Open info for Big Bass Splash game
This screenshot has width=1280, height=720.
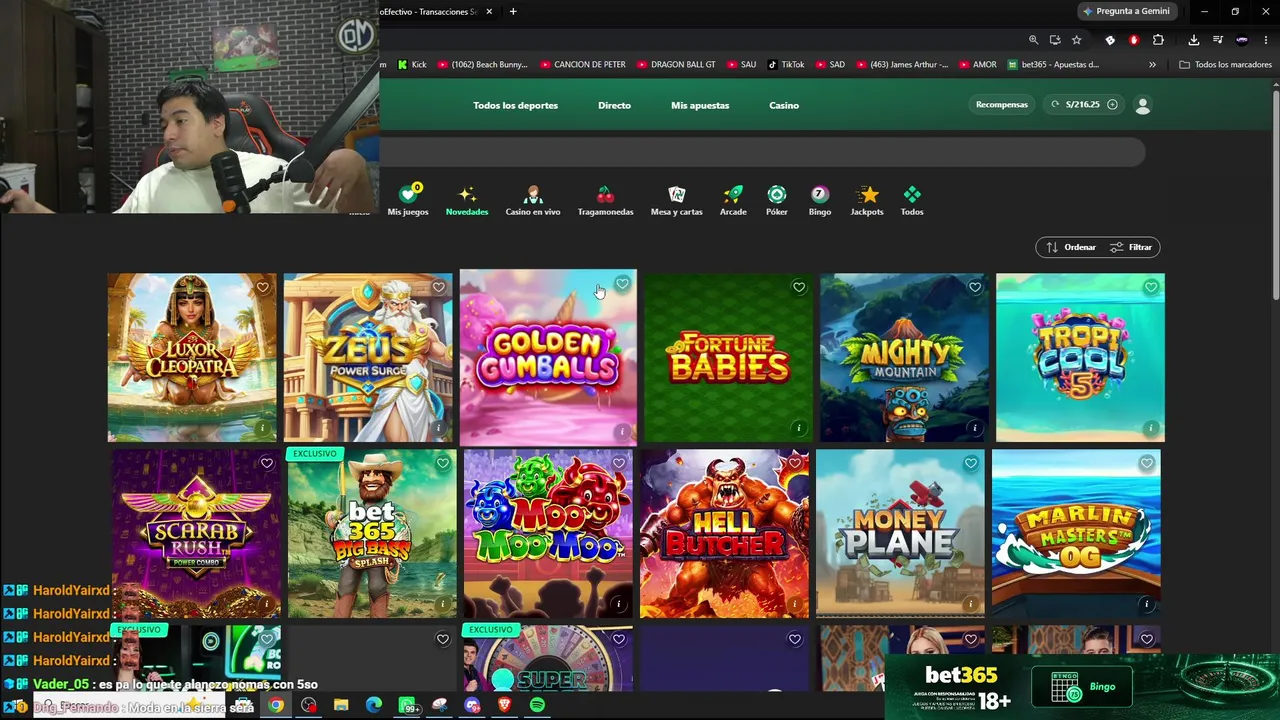pyautogui.click(x=442, y=604)
